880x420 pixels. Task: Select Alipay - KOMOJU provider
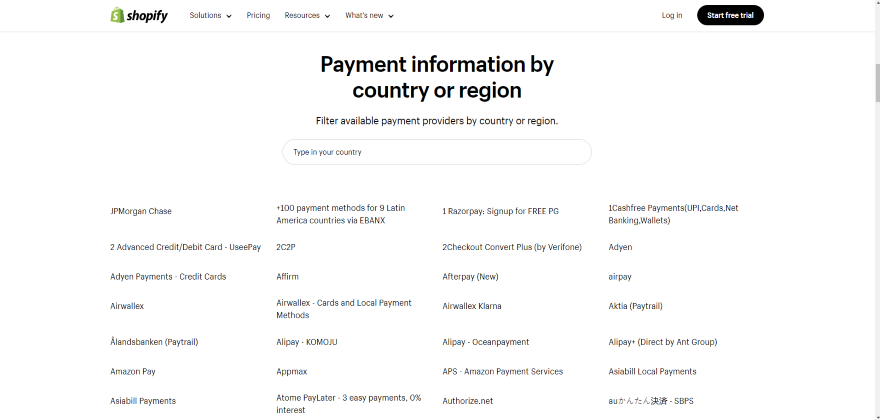(x=306, y=342)
